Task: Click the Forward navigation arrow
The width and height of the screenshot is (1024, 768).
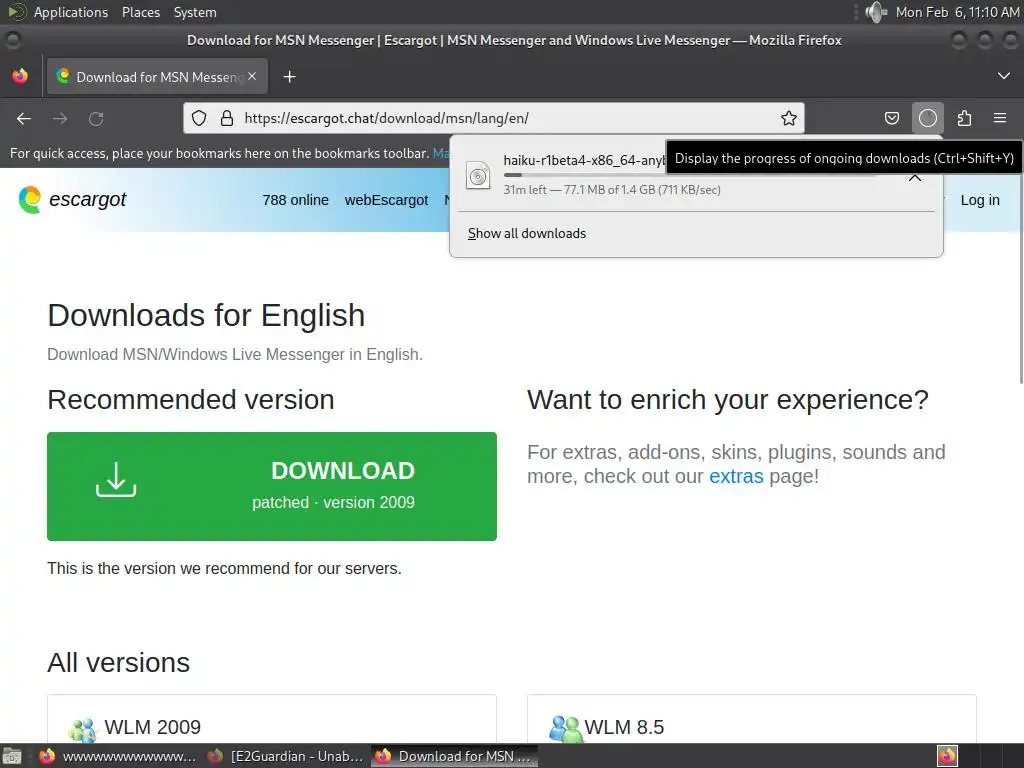Action: (60, 118)
